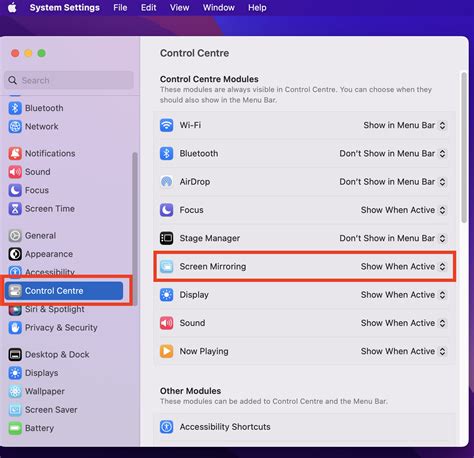Open the System Settings menu
This screenshot has height=458, width=474.
pos(65,7)
